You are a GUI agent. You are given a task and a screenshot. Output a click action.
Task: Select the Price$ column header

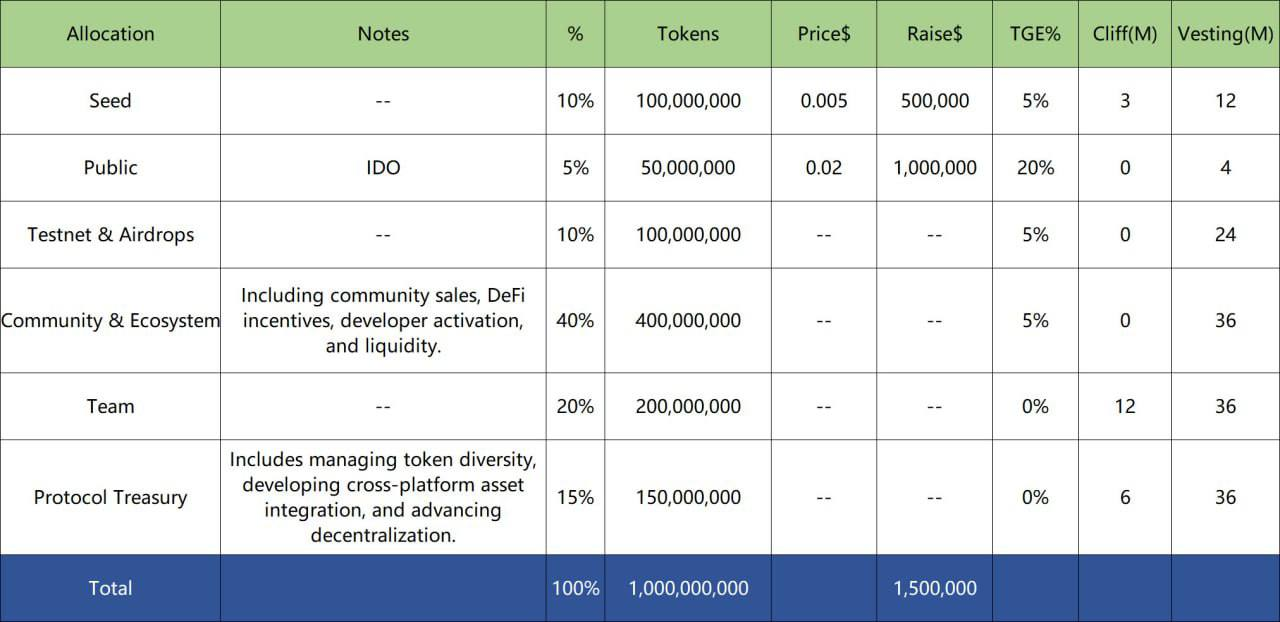tap(824, 34)
